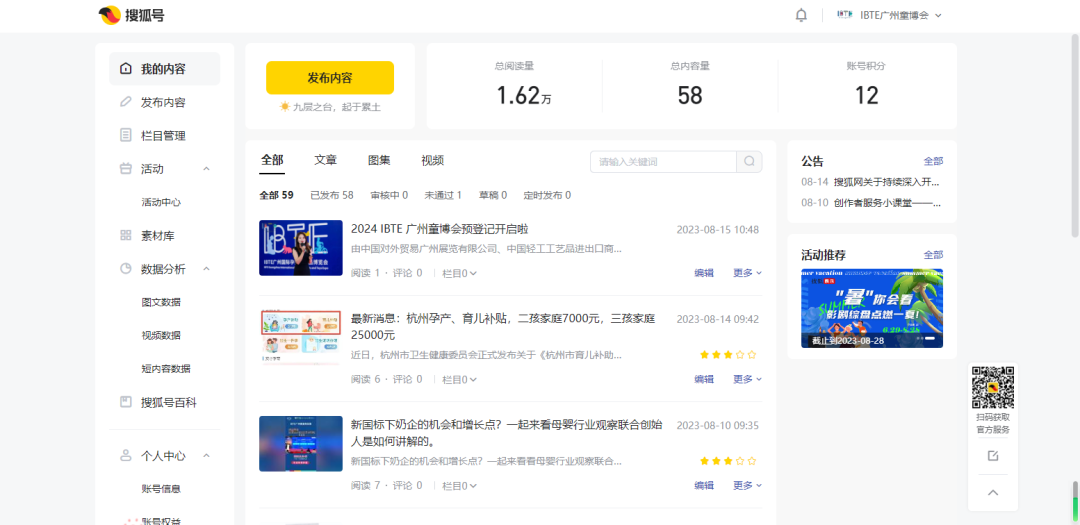This screenshot has height=525, width=1080.
Task: Click the QR code for official service
Action: pos(993,388)
